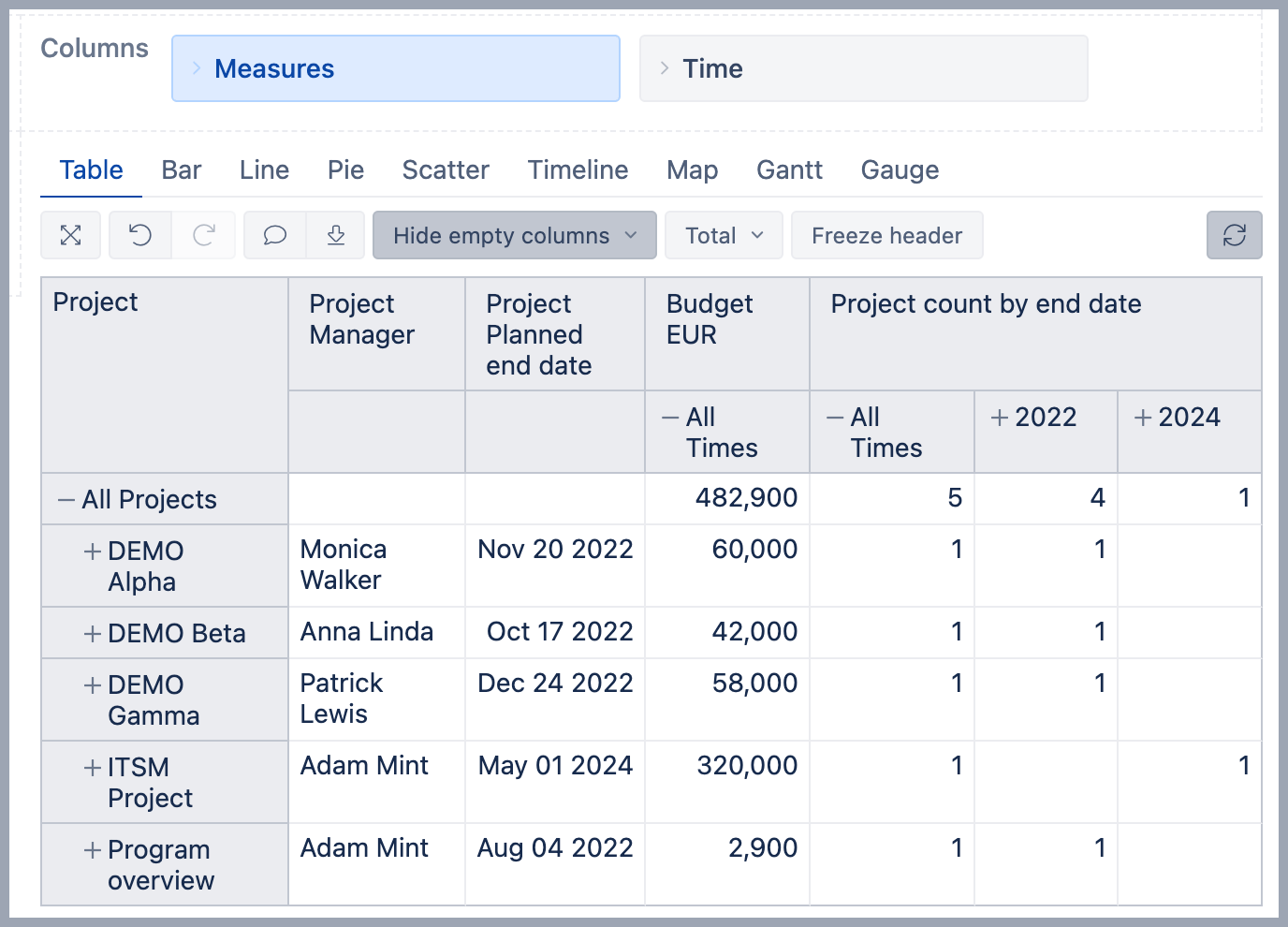
Task: Select the Measures dimension in Columns
Action: 395,68
